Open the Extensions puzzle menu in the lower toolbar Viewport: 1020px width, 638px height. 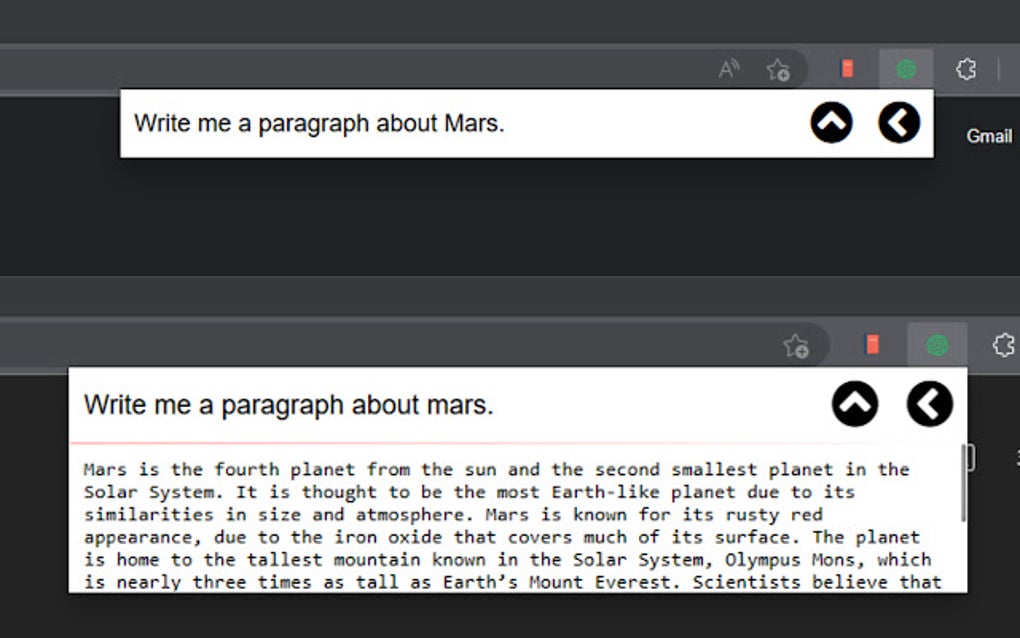click(1003, 345)
